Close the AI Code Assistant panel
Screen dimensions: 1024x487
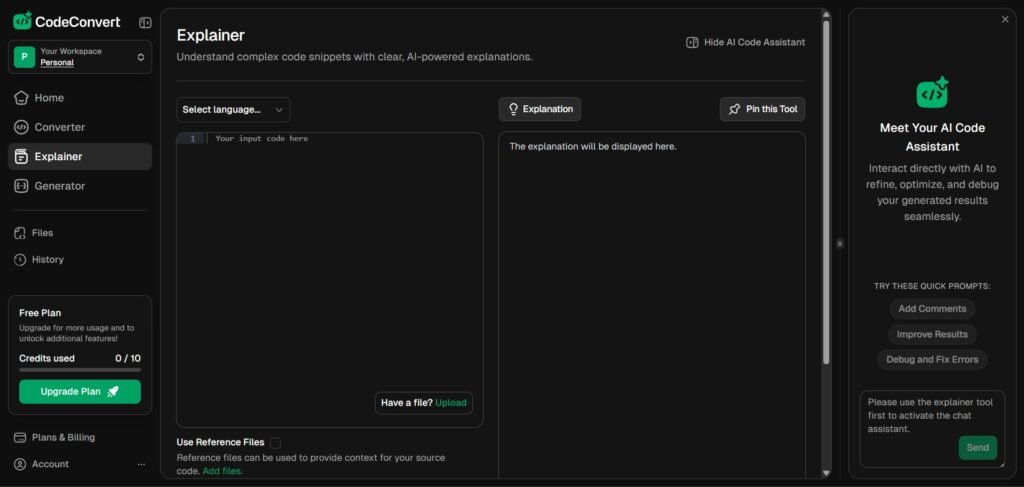pyautogui.click(x=1005, y=19)
